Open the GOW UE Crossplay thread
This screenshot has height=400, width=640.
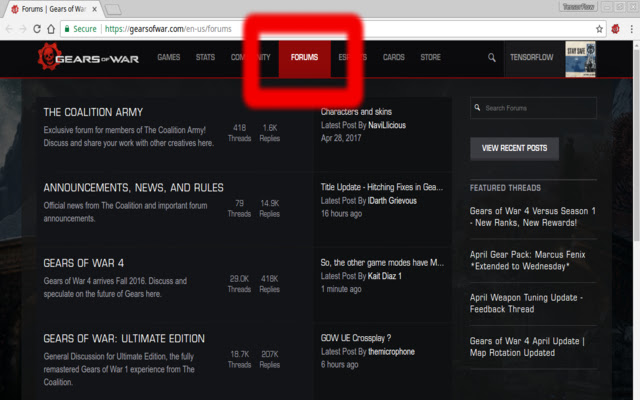(x=356, y=338)
